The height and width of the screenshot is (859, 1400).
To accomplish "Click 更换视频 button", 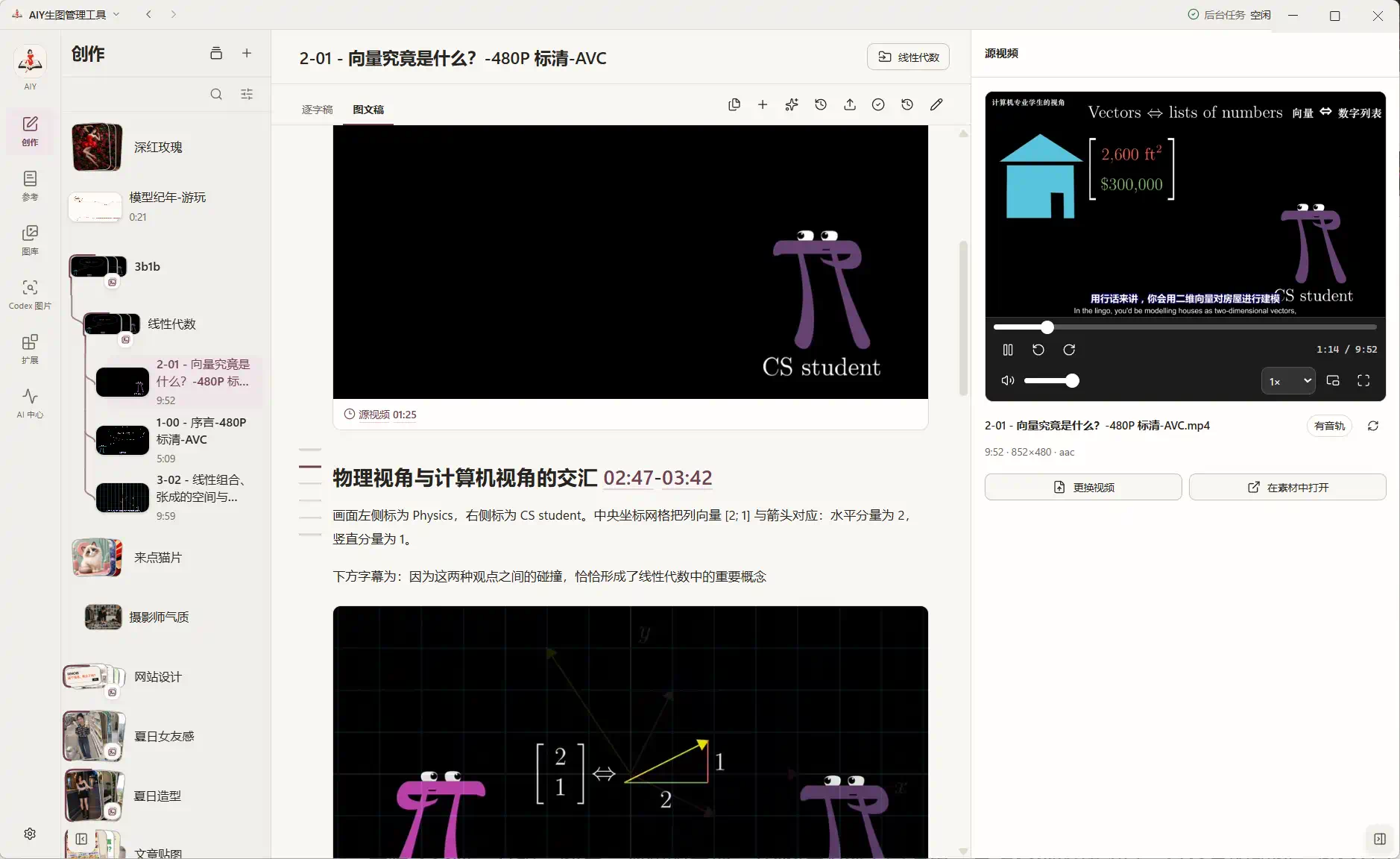I will (x=1083, y=487).
